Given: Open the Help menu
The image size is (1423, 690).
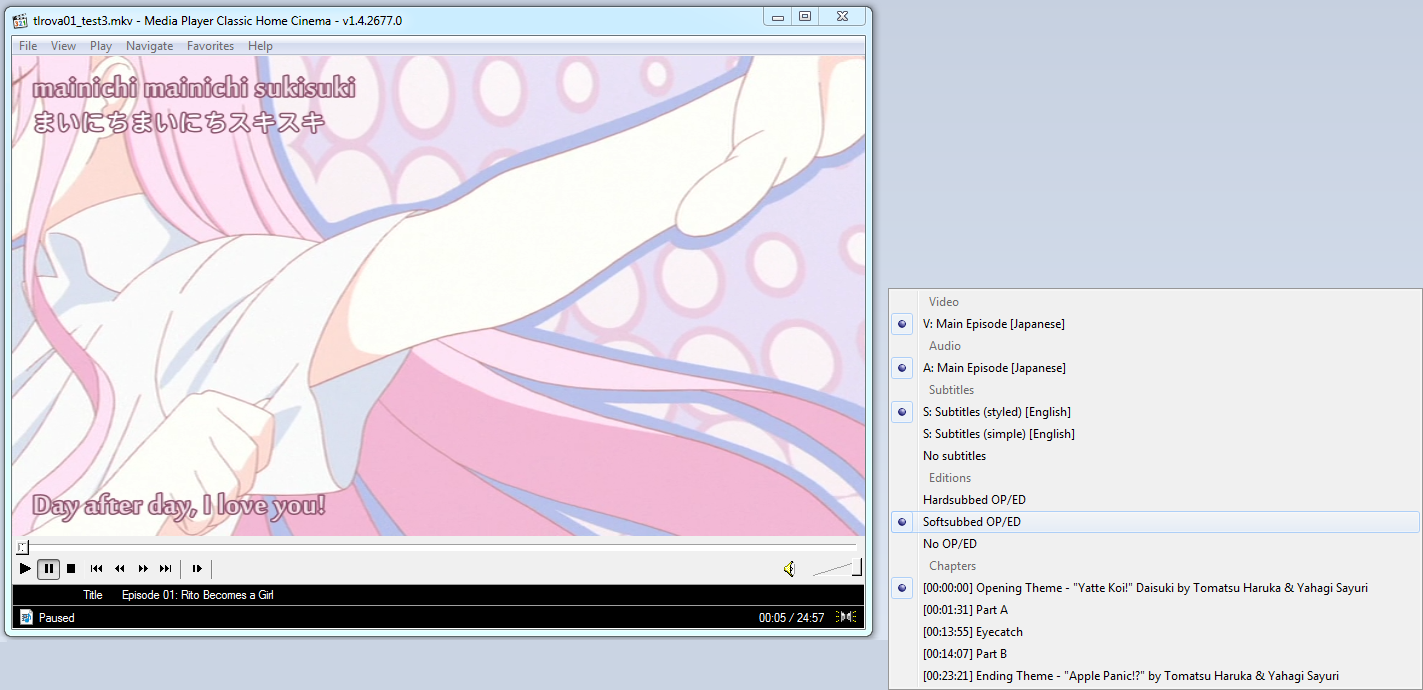Looking at the screenshot, I should click(x=260, y=46).
